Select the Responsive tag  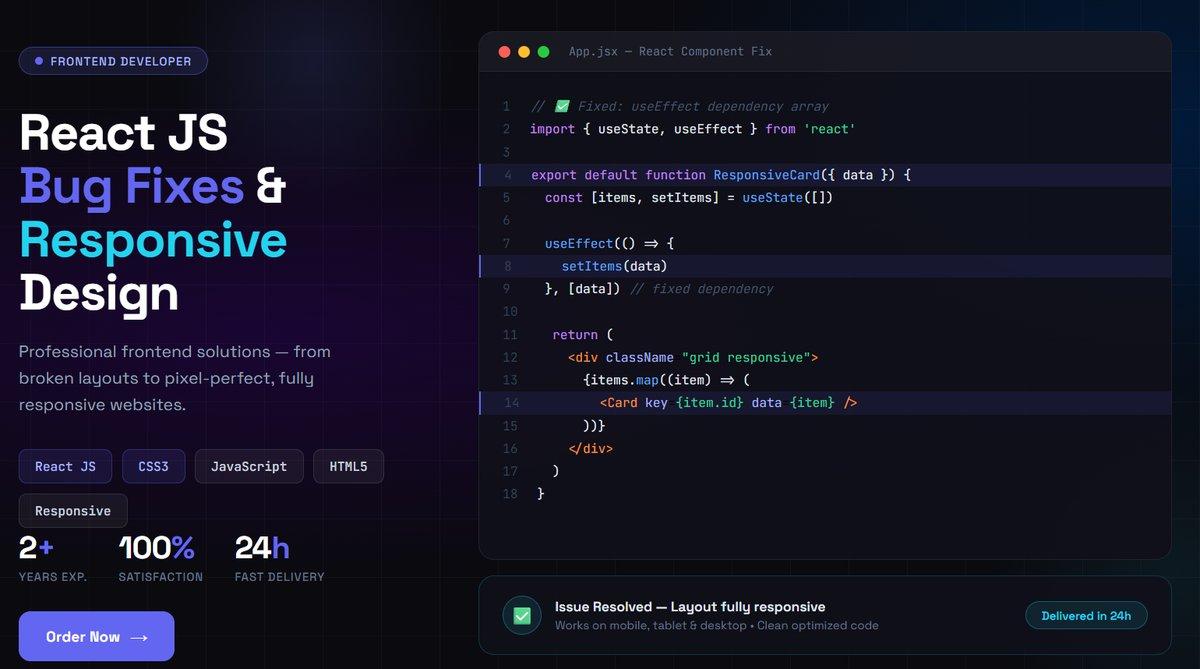pos(73,511)
